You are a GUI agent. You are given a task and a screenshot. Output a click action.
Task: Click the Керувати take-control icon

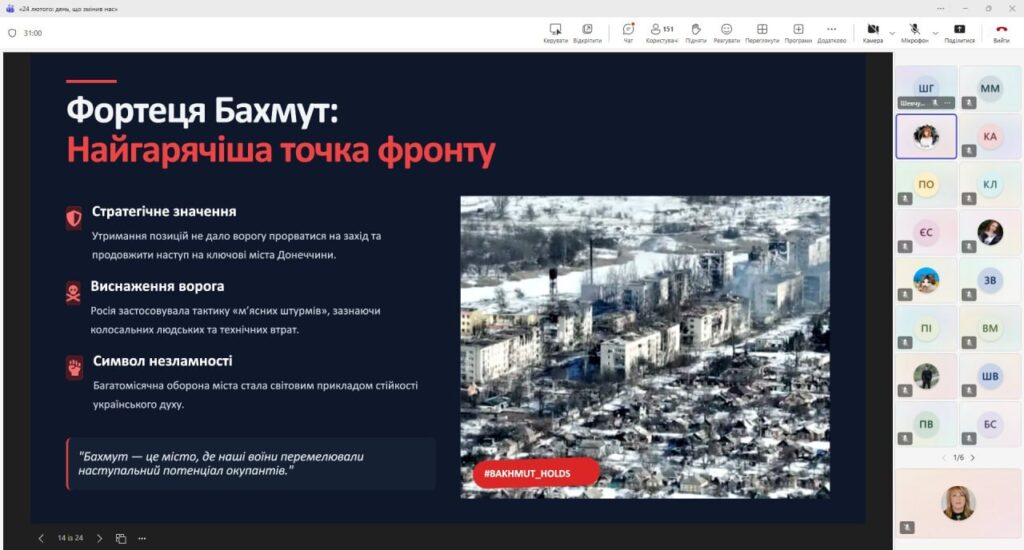[555, 33]
